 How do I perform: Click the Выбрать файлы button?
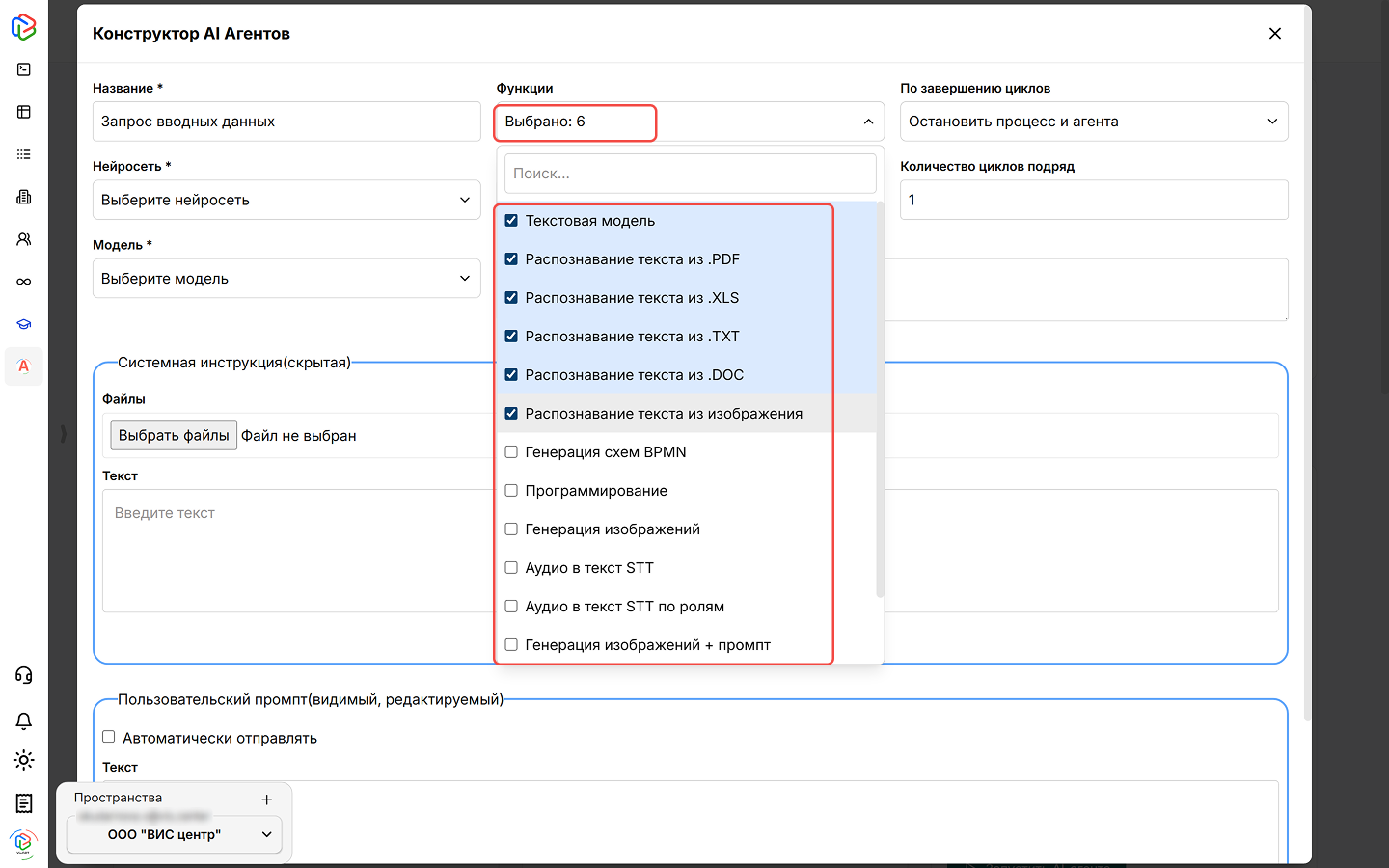click(174, 436)
